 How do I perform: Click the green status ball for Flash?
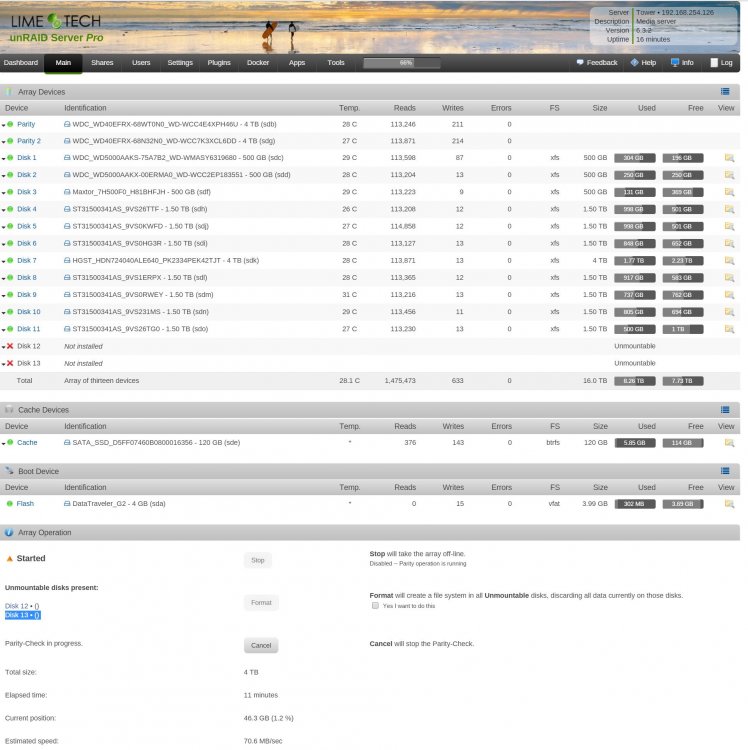click(x=9, y=504)
